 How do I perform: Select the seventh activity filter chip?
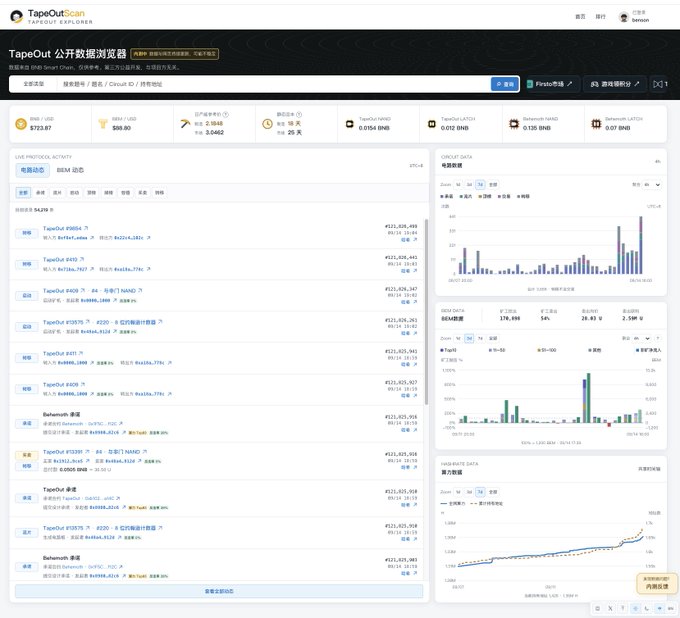pos(126,193)
